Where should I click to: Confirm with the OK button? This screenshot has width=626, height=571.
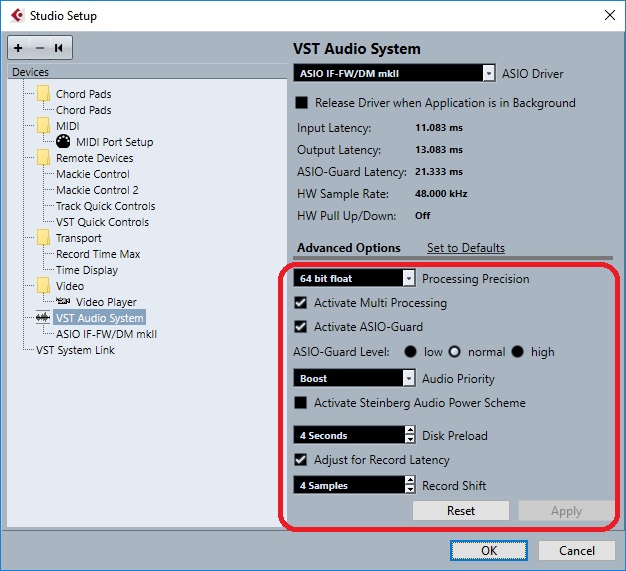point(489,551)
